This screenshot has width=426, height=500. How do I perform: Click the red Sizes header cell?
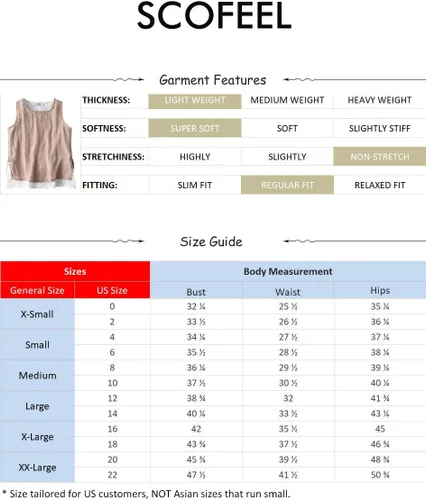point(75,271)
